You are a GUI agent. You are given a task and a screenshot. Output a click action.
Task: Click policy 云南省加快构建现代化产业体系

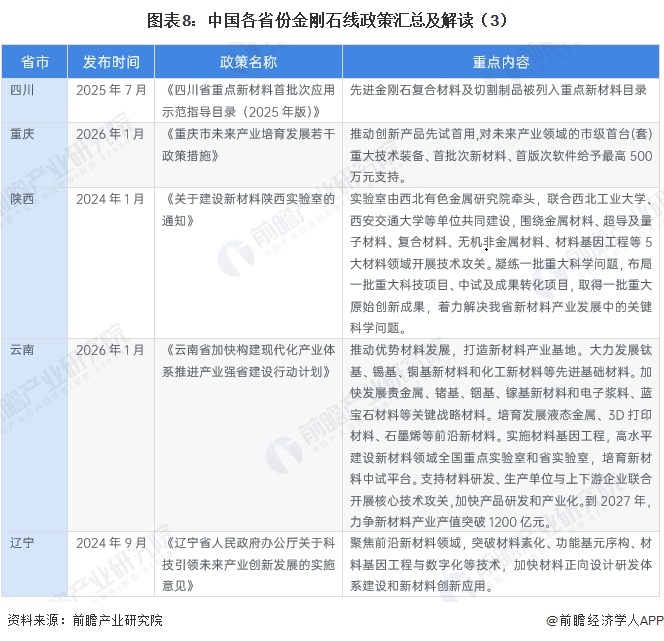(248, 361)
